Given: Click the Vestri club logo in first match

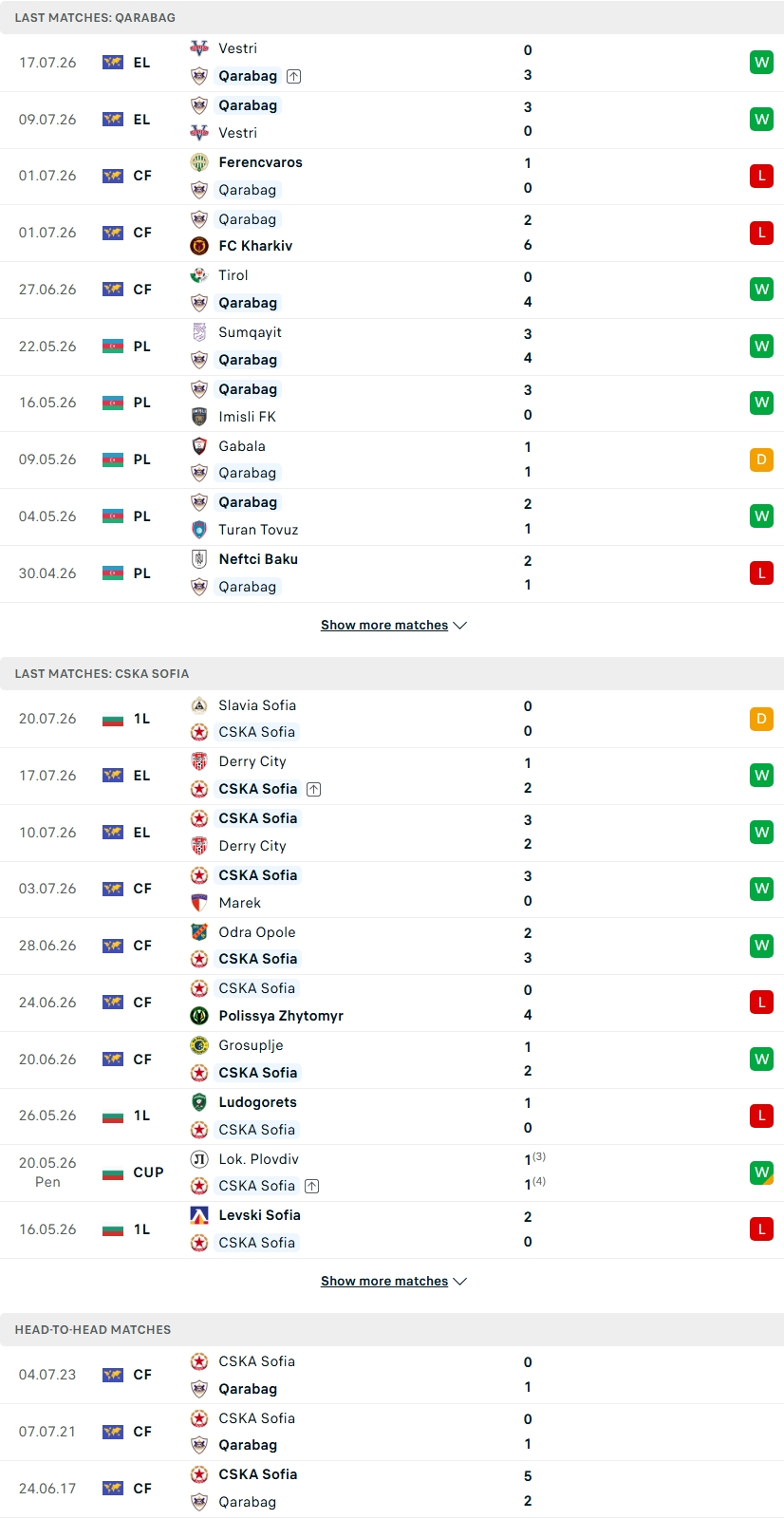Looking at the screenshot, I should (x=199, y=48).
